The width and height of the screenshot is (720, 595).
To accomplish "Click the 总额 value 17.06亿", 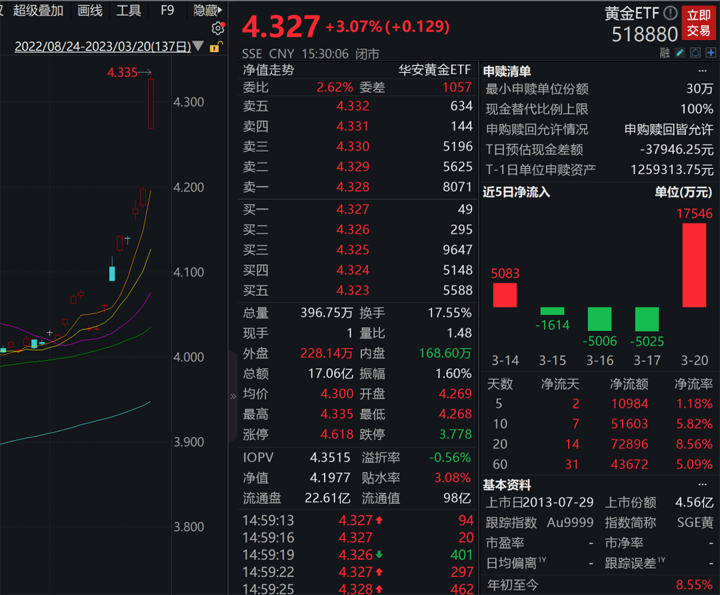I will 331,373.
